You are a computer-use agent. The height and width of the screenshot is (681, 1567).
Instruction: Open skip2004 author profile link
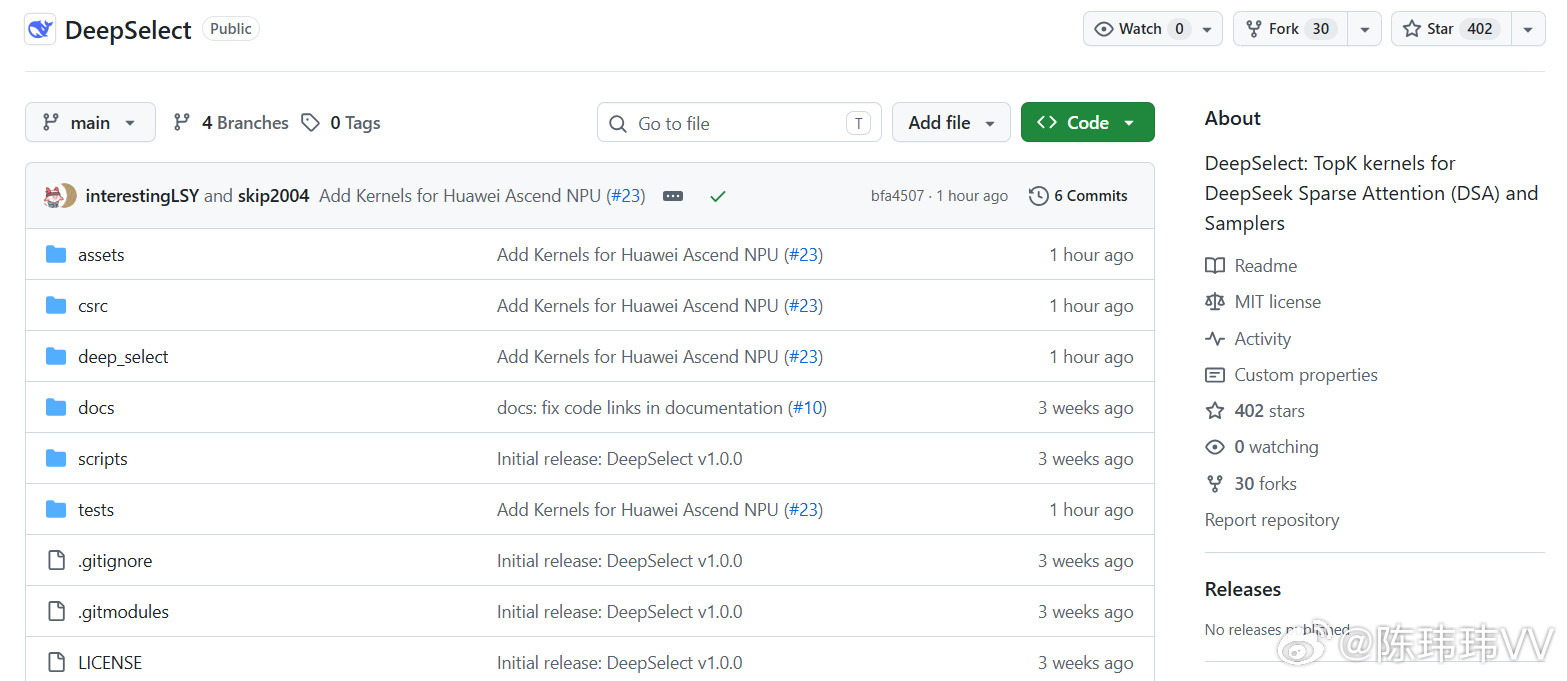coord(273,196)
